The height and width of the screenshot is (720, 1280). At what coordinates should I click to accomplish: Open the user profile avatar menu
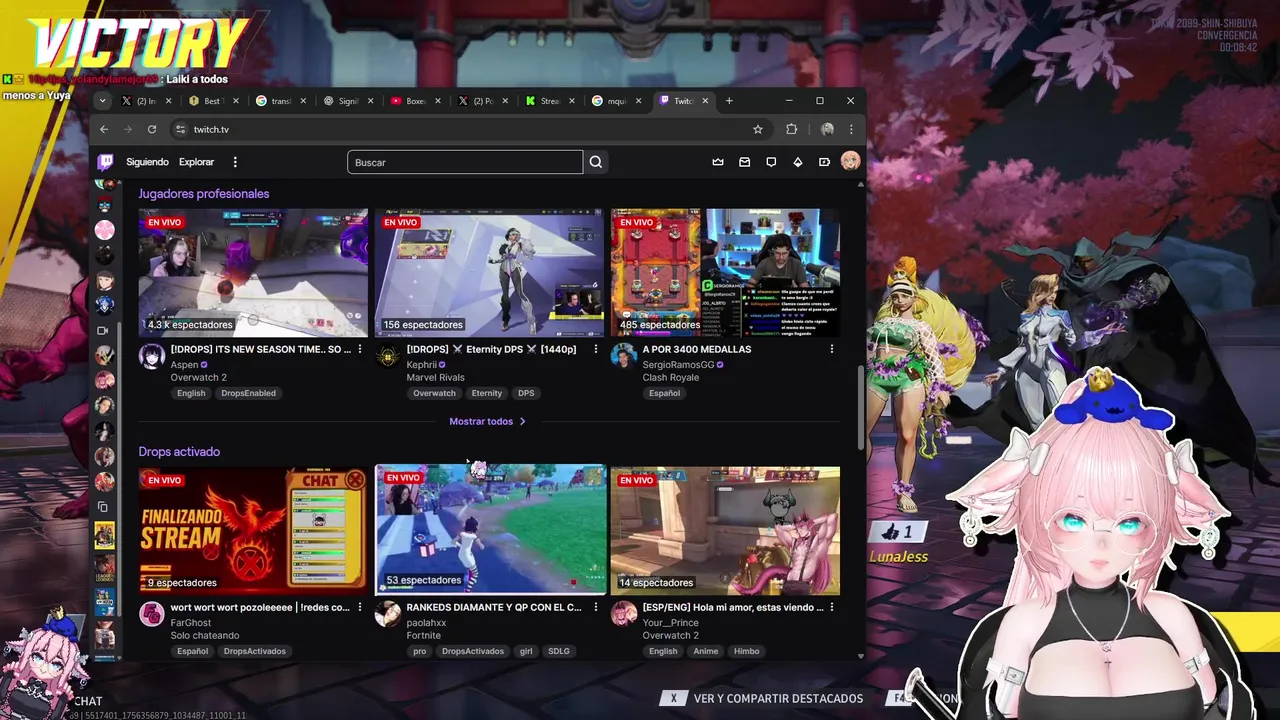point(850,162)
